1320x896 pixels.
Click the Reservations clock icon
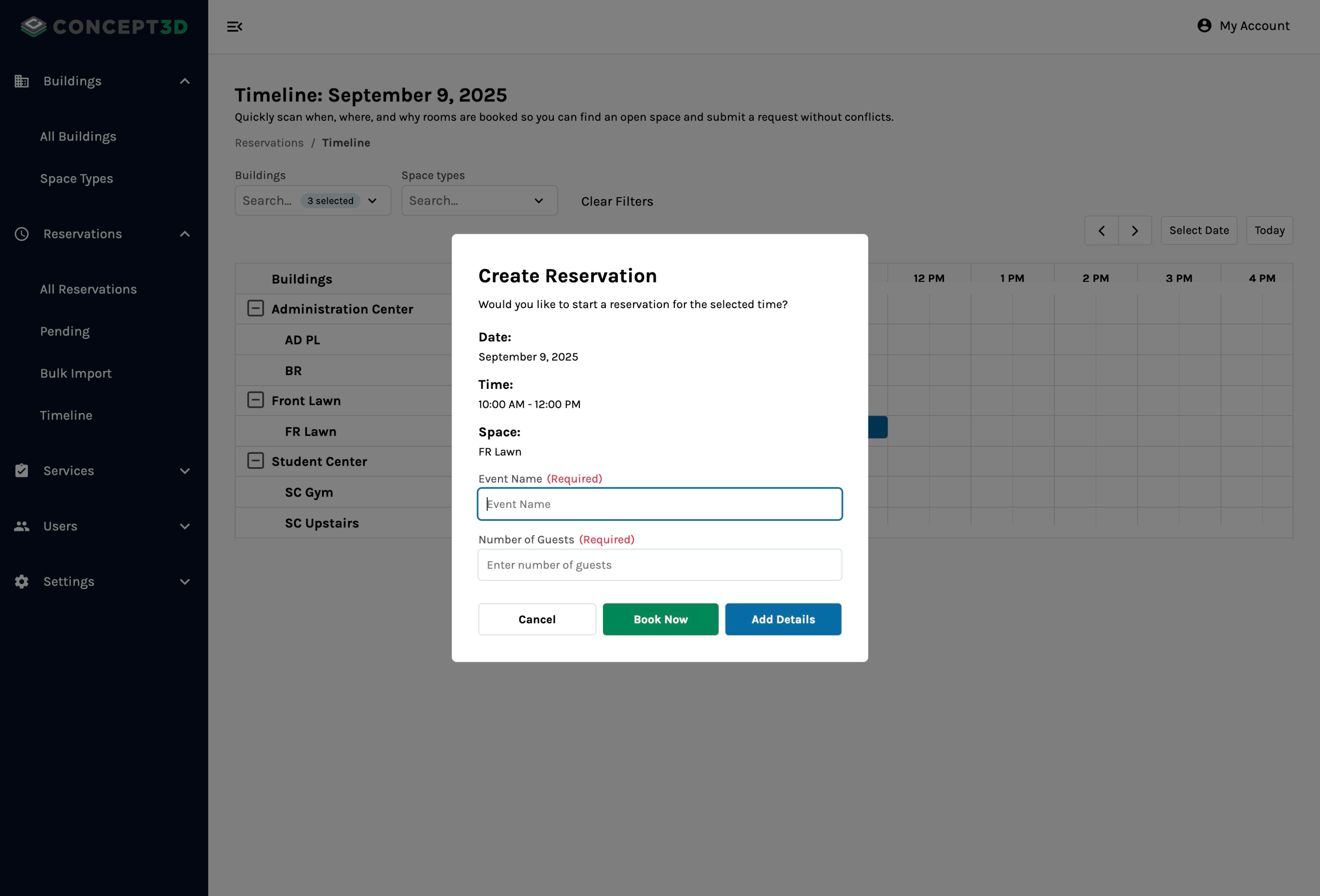tap(21, 234)
